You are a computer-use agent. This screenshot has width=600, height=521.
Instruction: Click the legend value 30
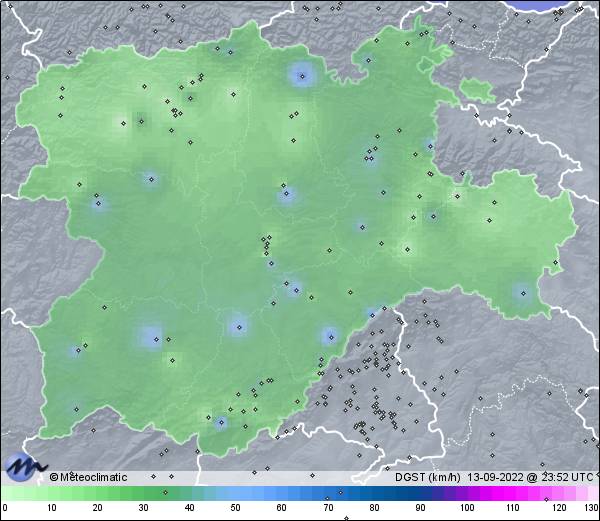[143, 508]
